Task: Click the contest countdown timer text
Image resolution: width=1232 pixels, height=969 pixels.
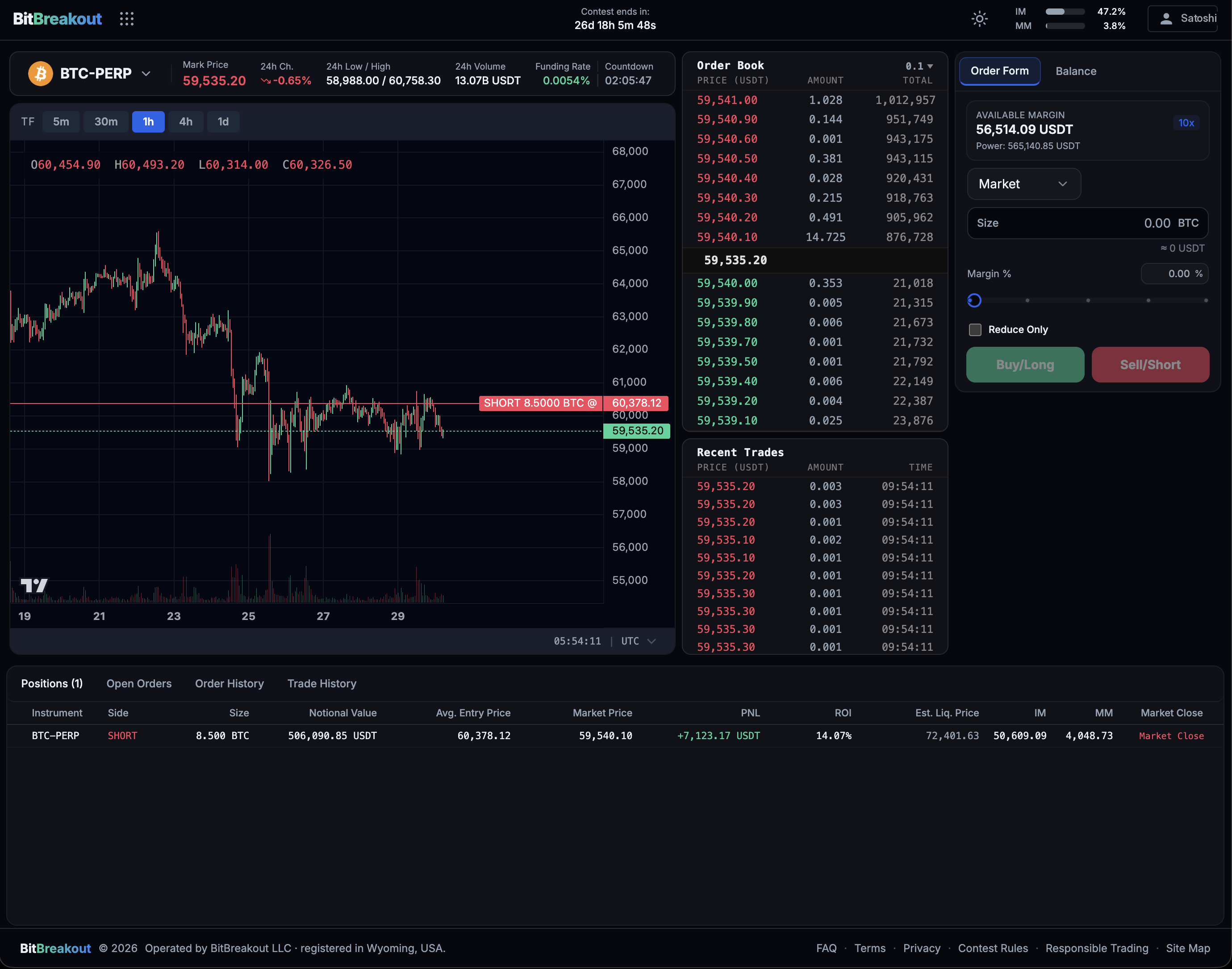Action: click(x=615, y=25)
